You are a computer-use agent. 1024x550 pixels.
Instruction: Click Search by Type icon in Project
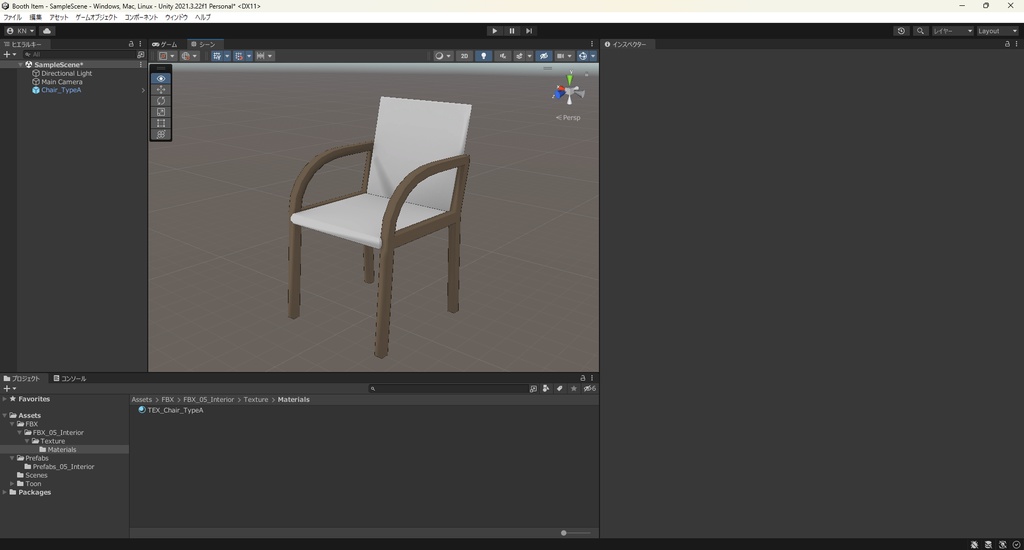click(x=546, y=389)
